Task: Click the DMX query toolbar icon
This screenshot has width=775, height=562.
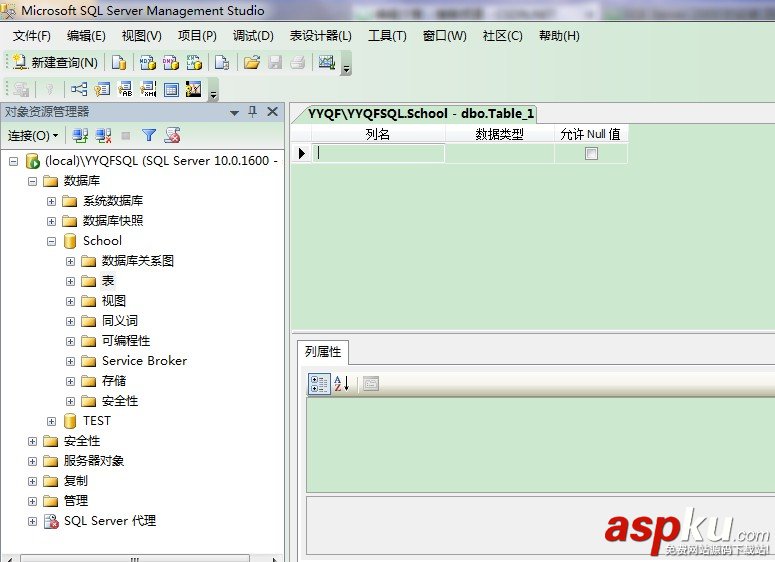Action: (171, 62)
